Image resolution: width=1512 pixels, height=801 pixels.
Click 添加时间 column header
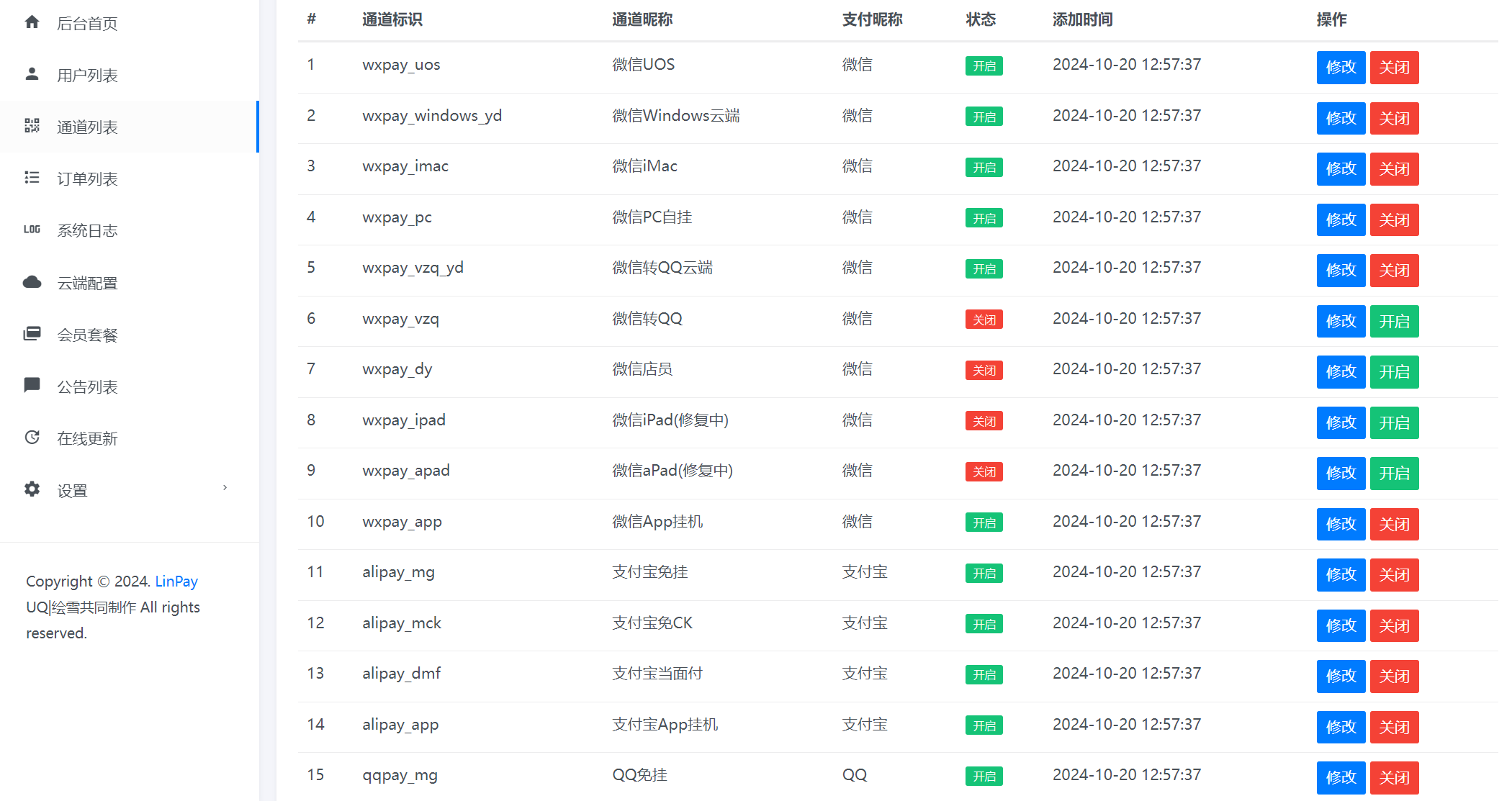[x=1082, y=19]
